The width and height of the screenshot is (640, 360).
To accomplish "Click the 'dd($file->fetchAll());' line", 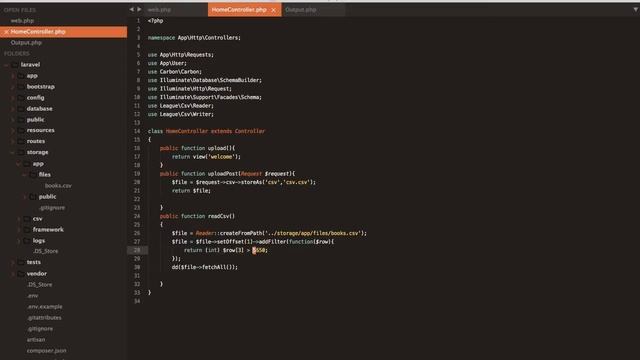I will pos(205,267).
